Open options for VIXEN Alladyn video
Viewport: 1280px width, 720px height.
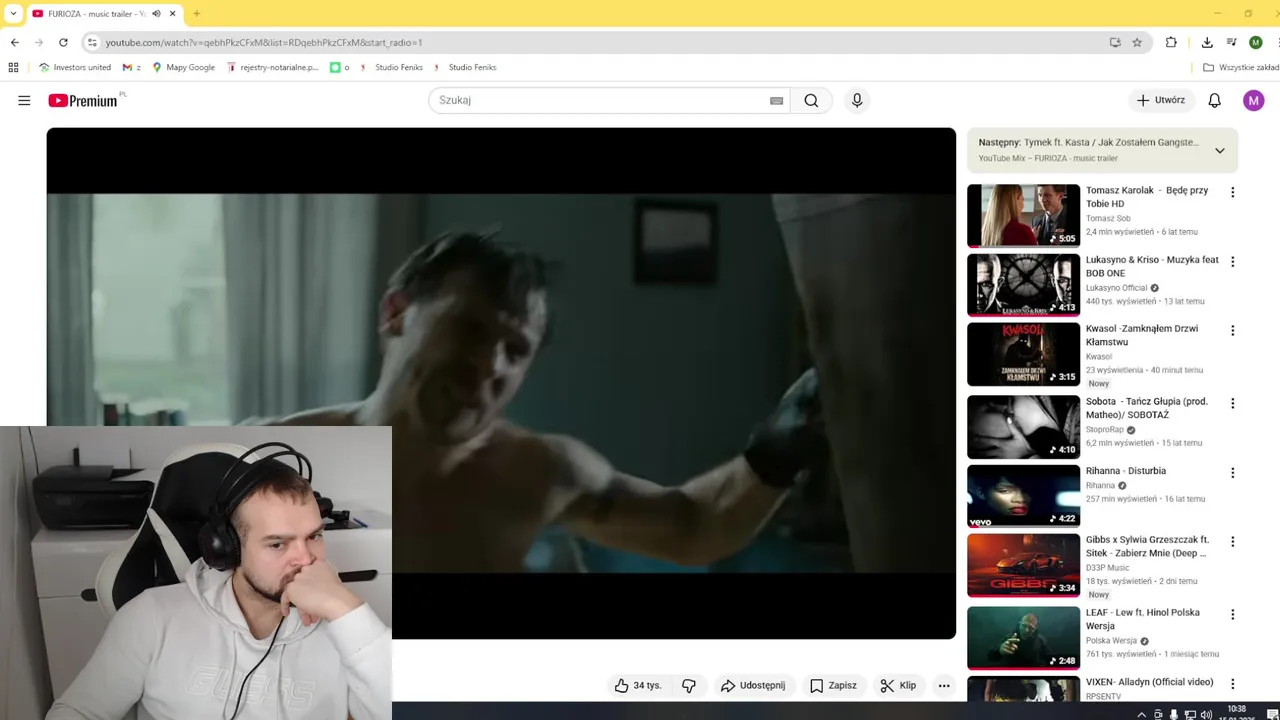pyautogui.click(x=1232, y=684)
